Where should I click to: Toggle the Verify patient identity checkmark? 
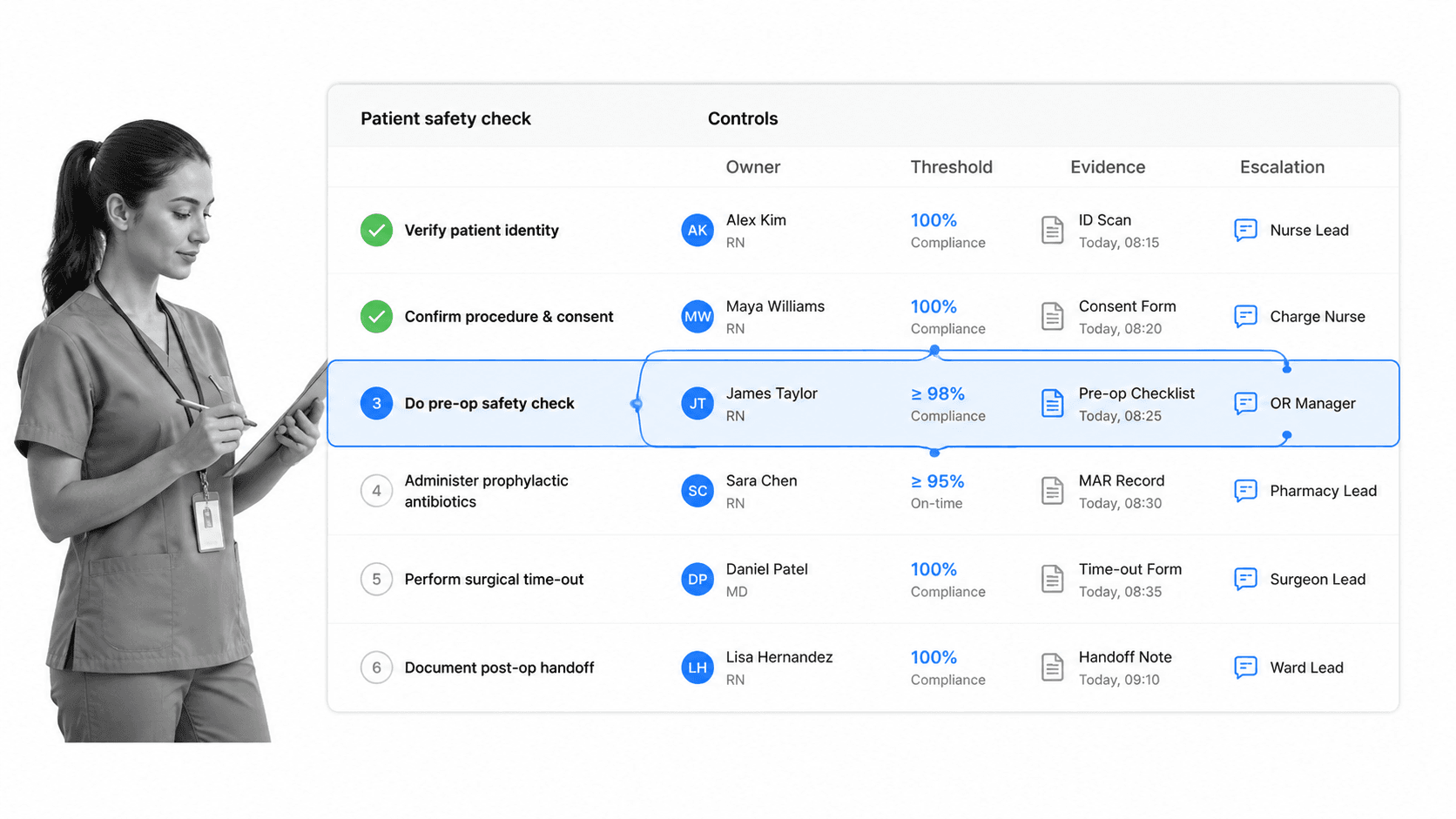(376, 231)
